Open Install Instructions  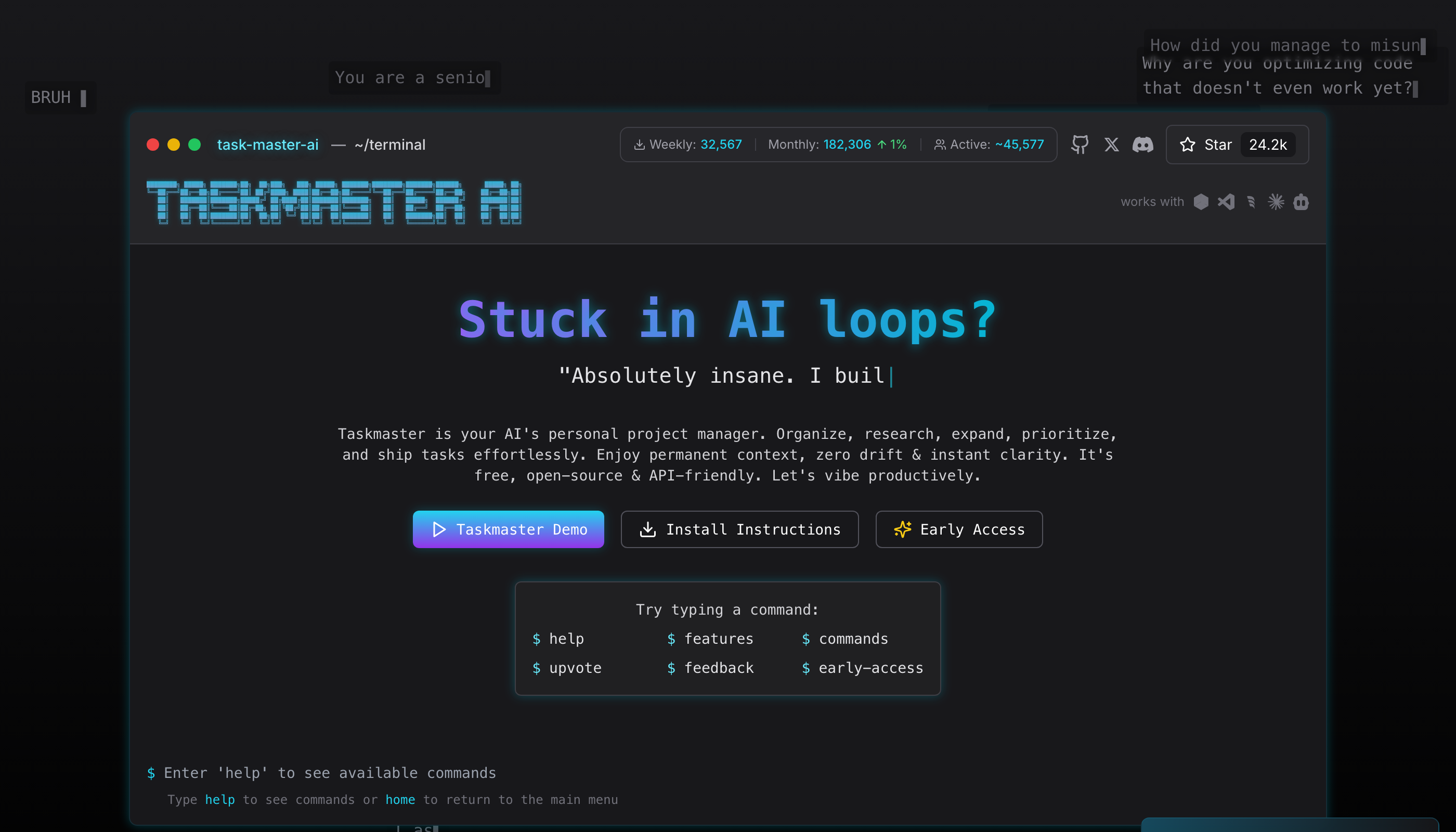739,529
